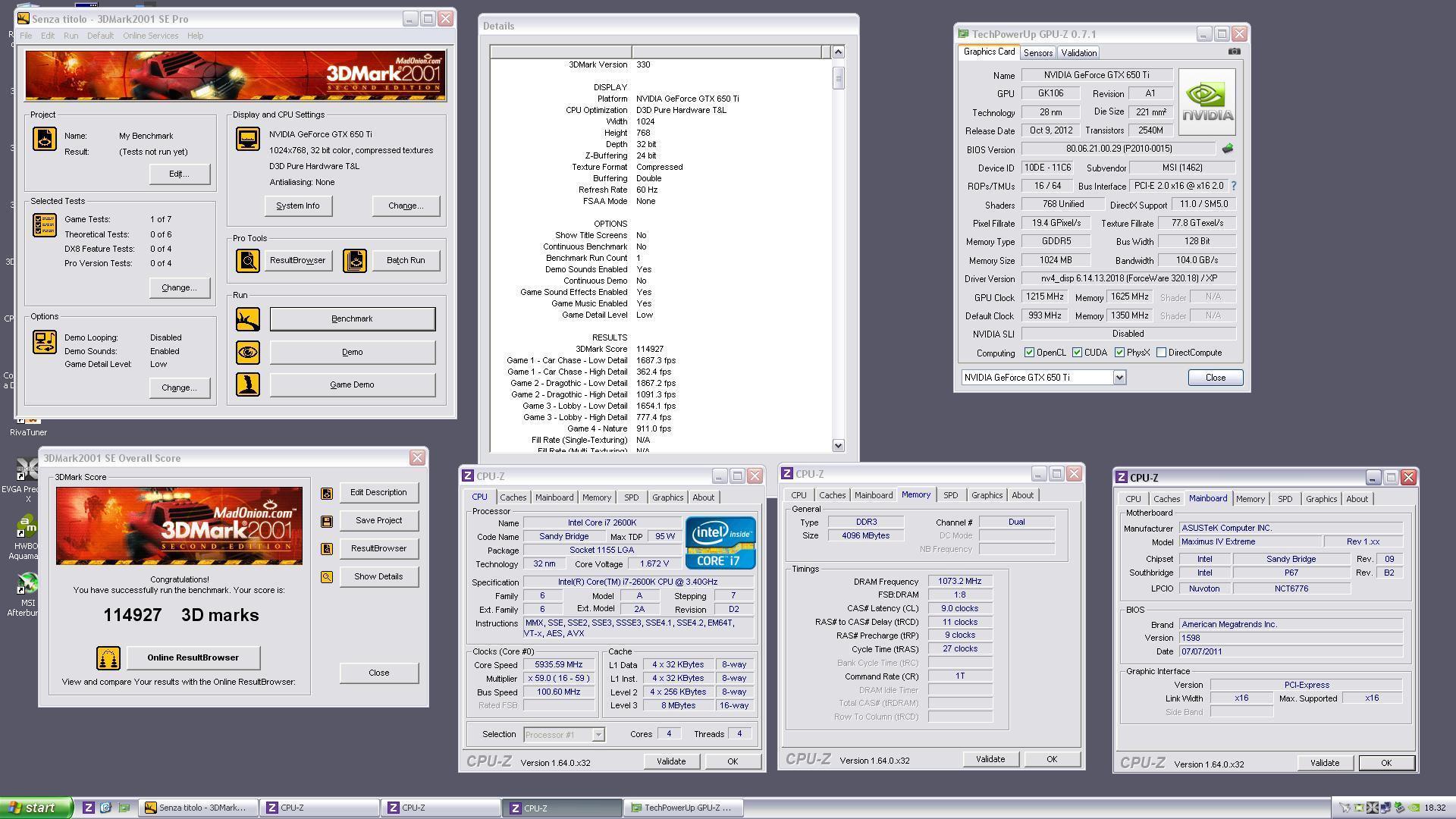Click the Show Details magnifier icon
Image resolution: width=1456 pixels, height=819 pixels.
point(327,577)
